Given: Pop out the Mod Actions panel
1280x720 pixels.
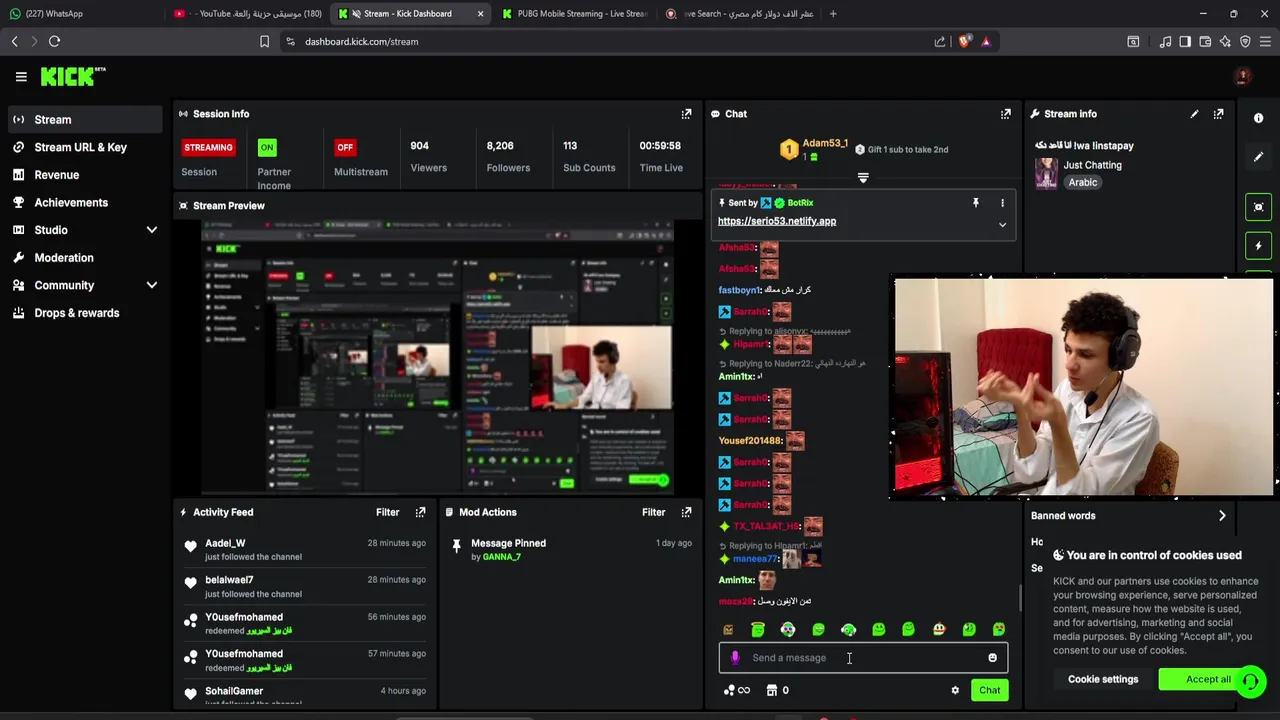Looking at the screenshot, I should [x=686, y=512].
